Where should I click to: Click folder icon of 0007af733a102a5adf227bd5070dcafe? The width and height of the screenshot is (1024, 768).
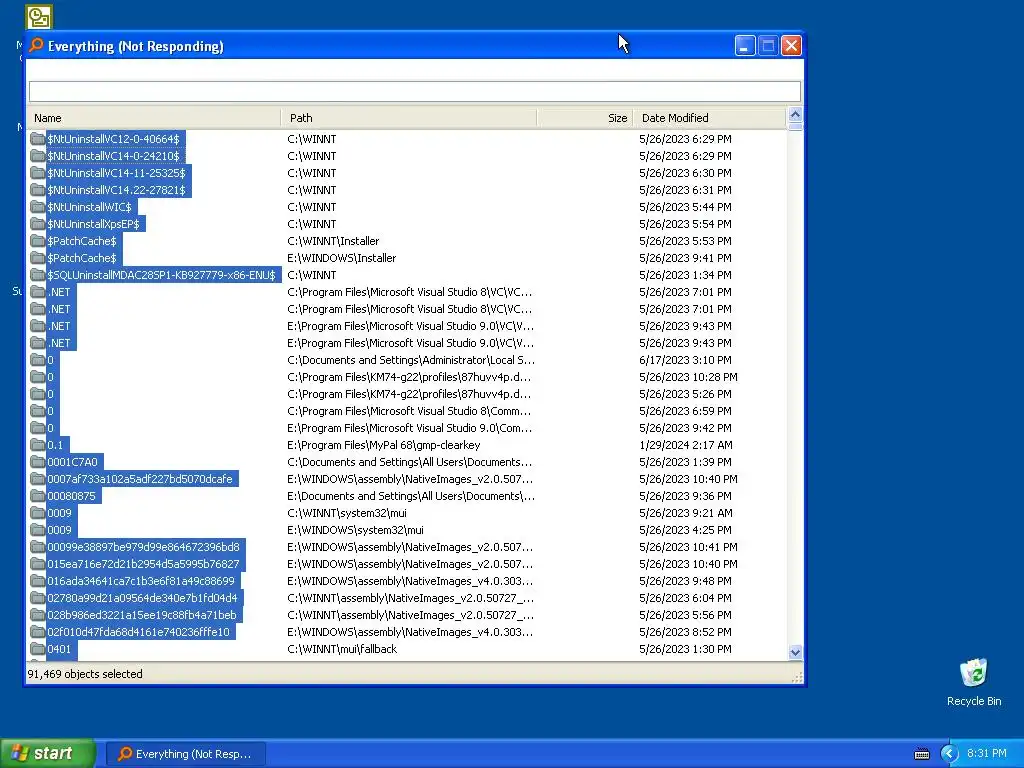pos(37,479)
